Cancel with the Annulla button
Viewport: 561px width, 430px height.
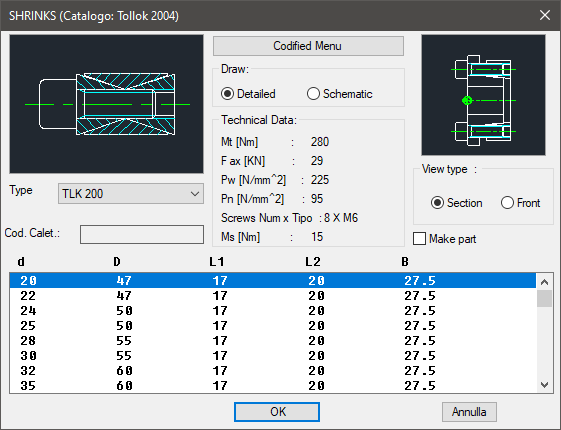tap(469, 412)
